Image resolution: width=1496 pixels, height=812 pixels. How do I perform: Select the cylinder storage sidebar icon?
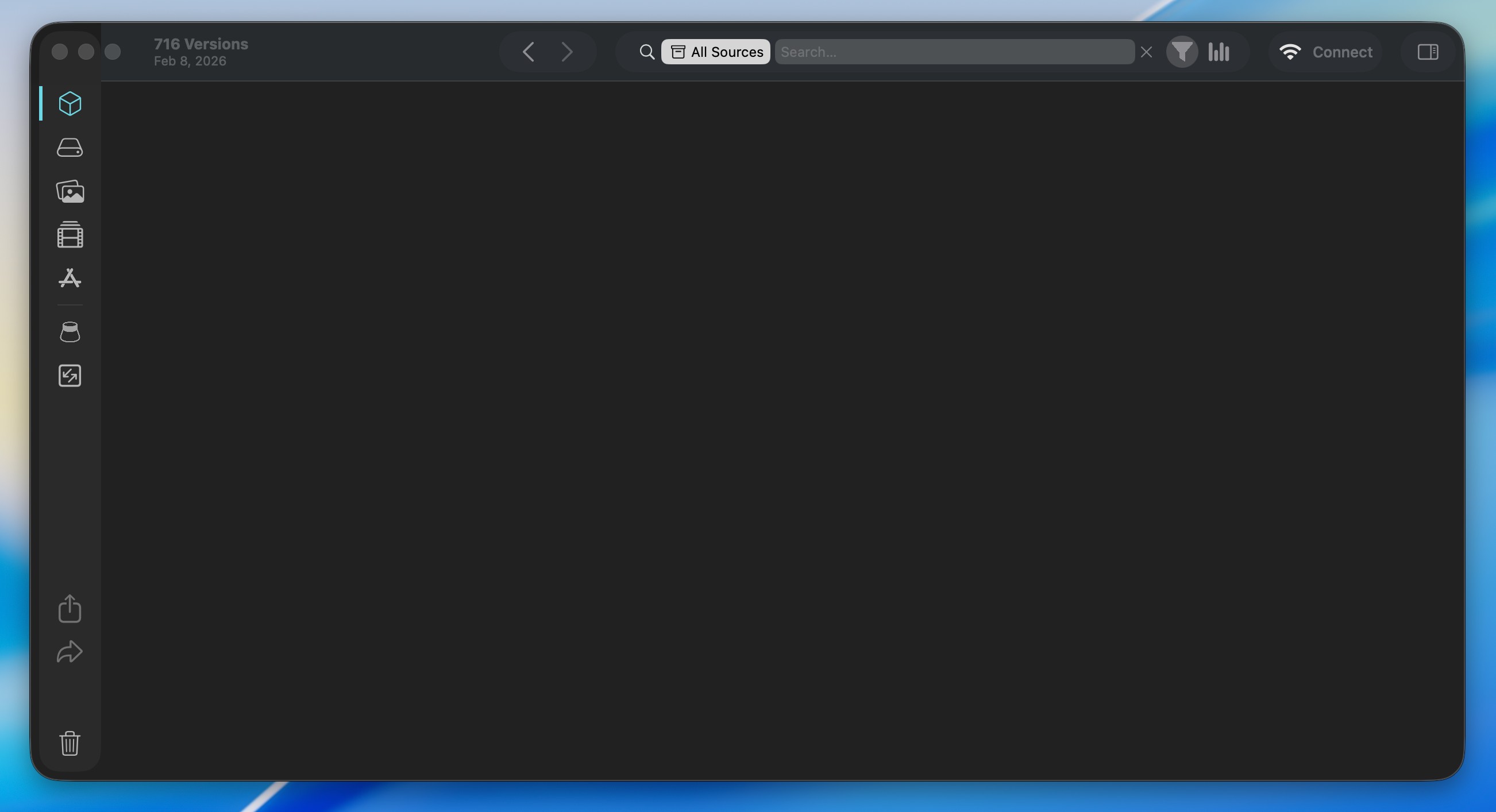70,332
